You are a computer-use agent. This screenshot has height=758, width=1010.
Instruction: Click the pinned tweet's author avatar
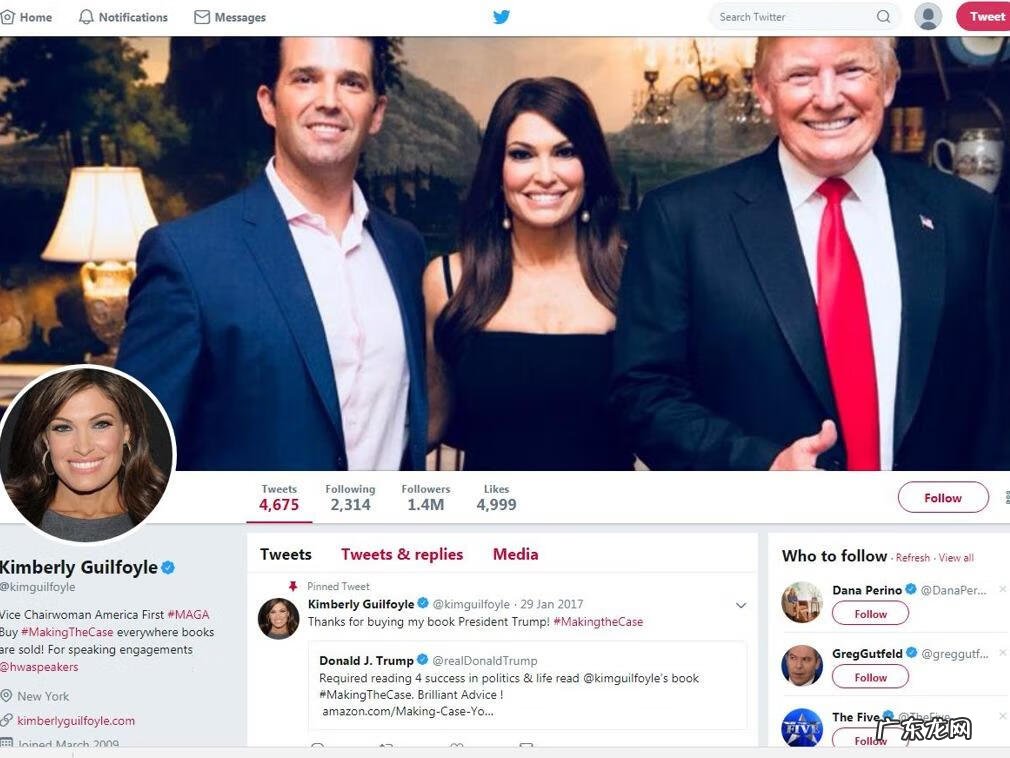pos(278,618)
